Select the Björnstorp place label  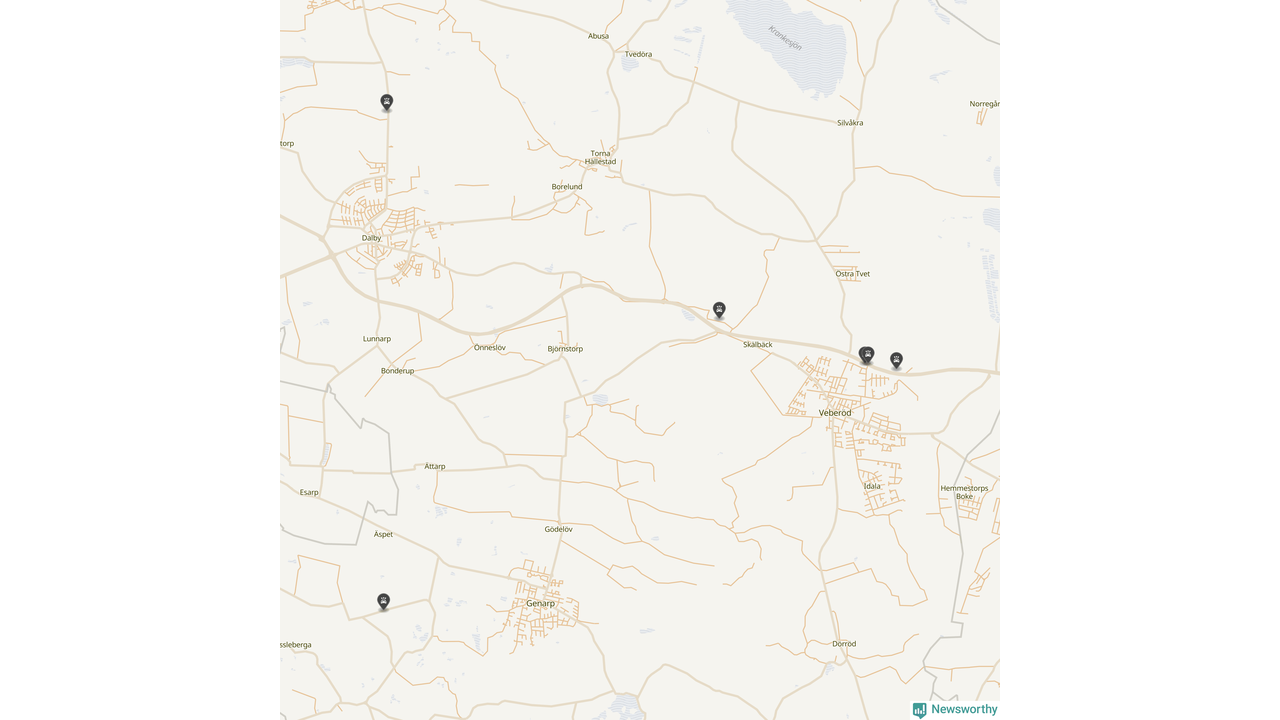565,349
